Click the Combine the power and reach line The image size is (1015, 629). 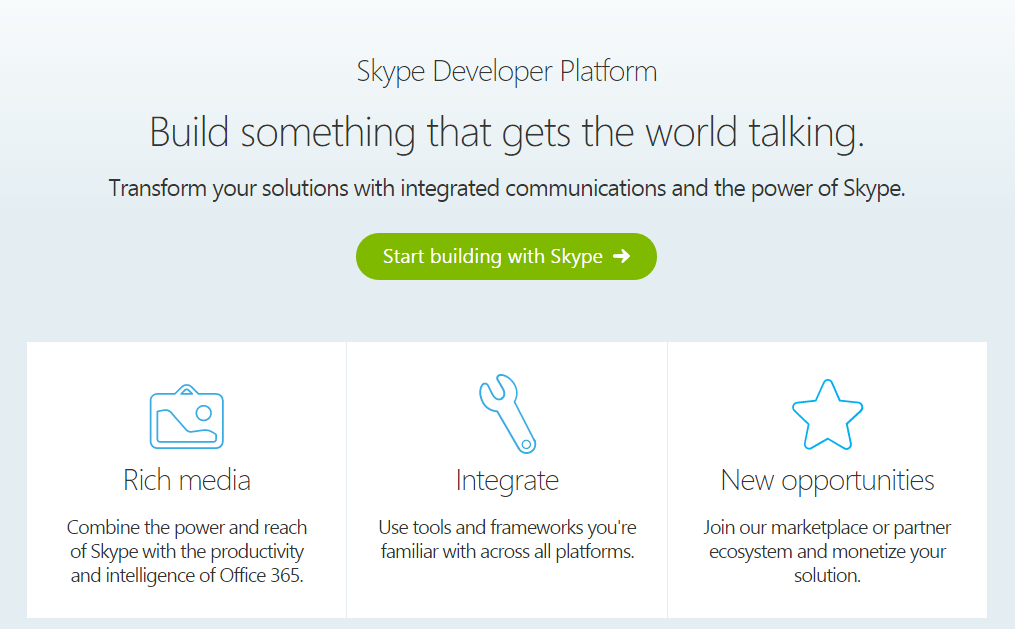tap(187, 527)
